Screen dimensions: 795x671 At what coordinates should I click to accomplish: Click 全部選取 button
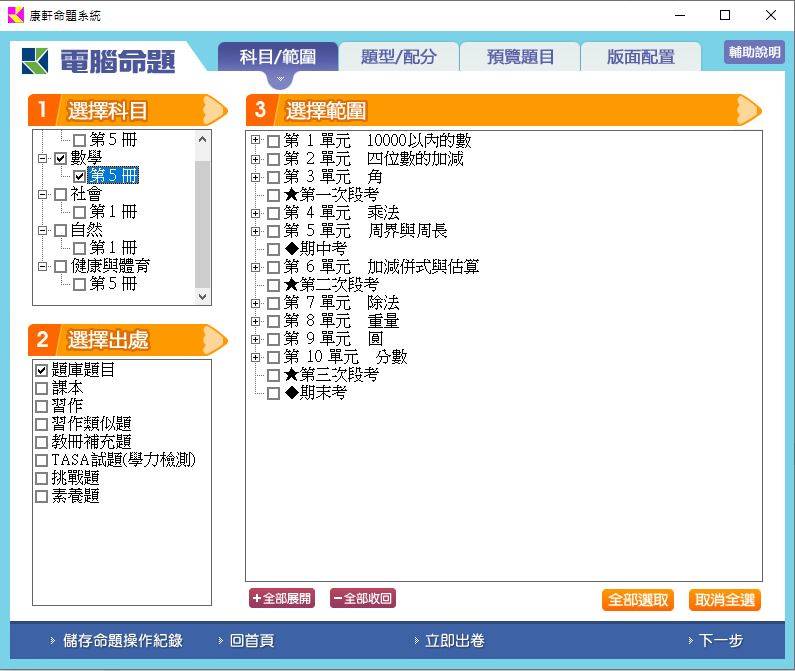(x=638, y=600)
